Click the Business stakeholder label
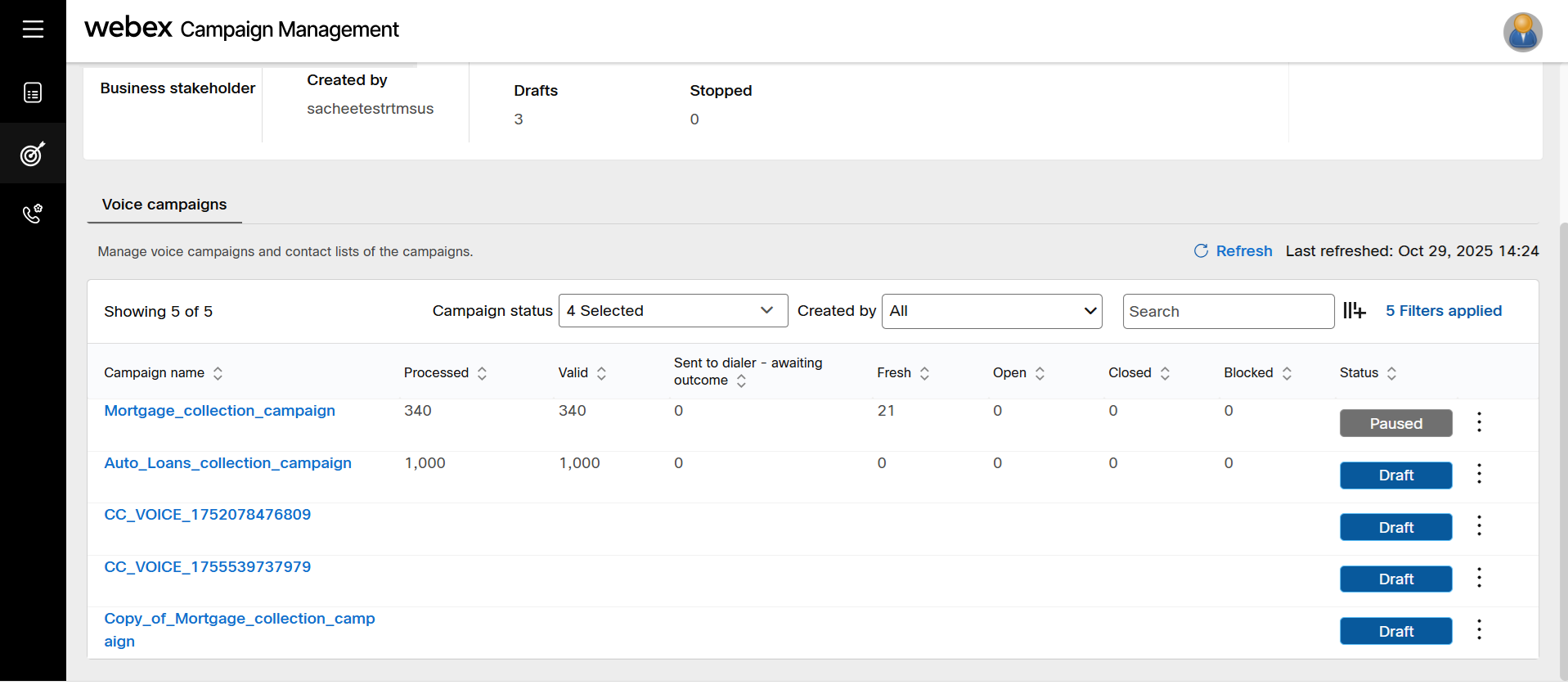Viewport: 1568px width, 694px height. pyautogui.click(x=177, y=88)
